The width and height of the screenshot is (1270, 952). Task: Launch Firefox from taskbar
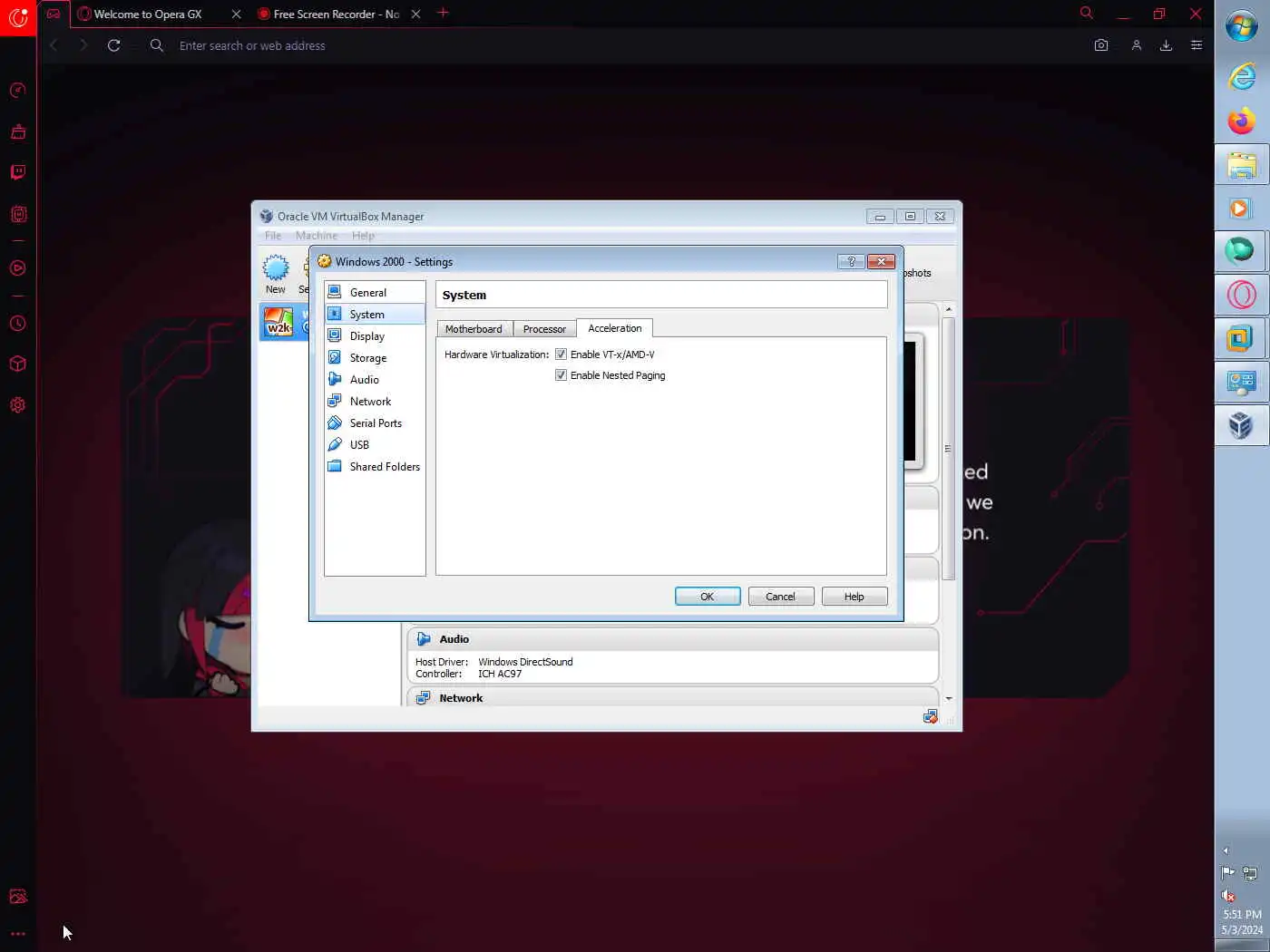1242,121
